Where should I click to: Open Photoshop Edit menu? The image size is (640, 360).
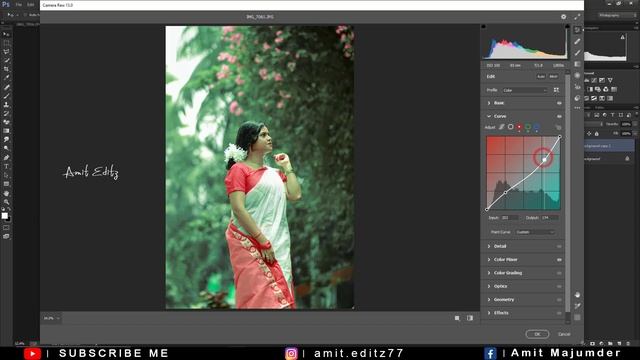point(31,4)
